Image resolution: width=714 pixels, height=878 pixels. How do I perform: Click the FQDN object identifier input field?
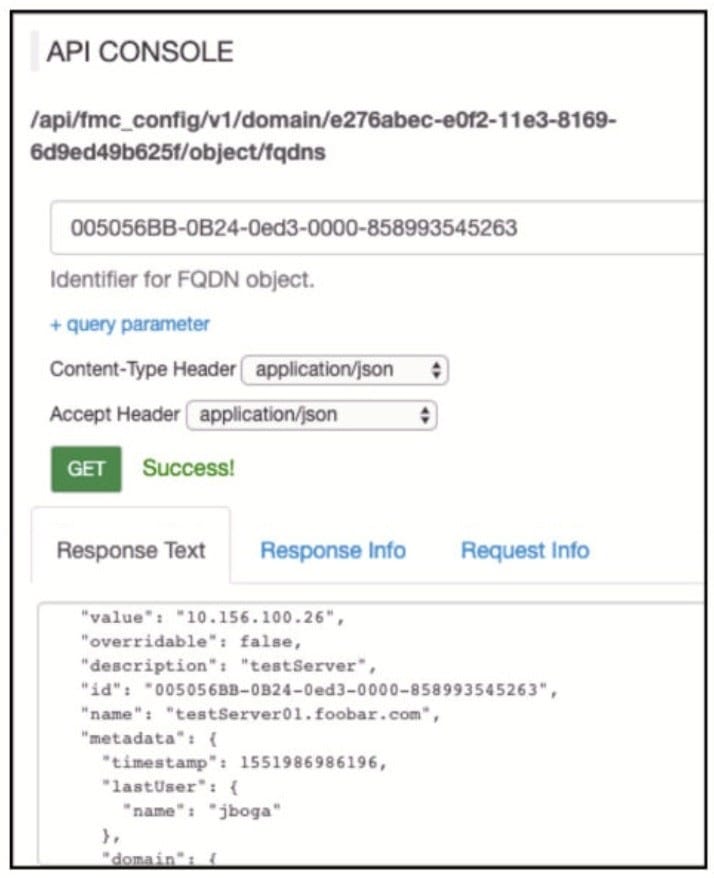[x=380, y=228]
